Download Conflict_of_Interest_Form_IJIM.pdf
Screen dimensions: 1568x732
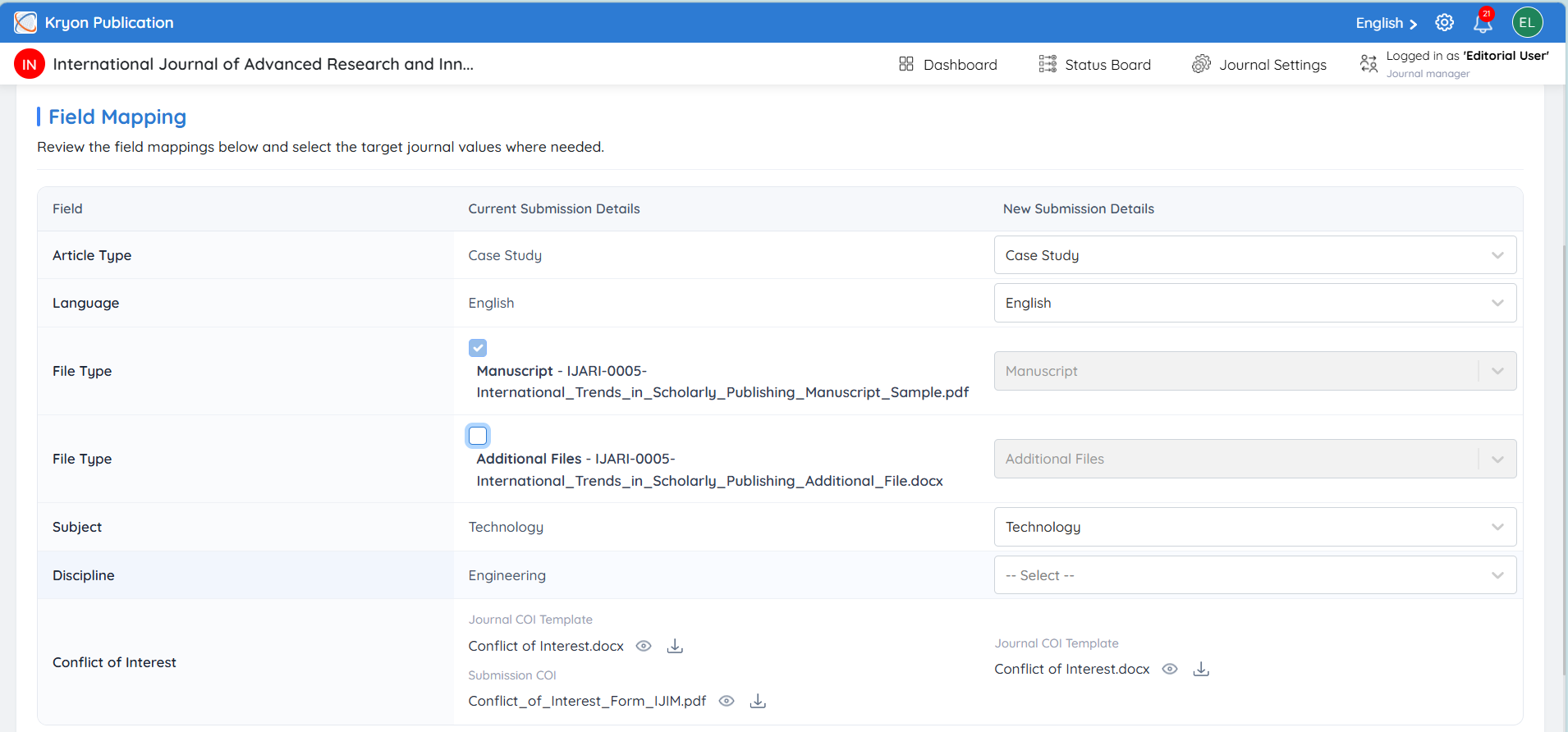coord(758,701)
